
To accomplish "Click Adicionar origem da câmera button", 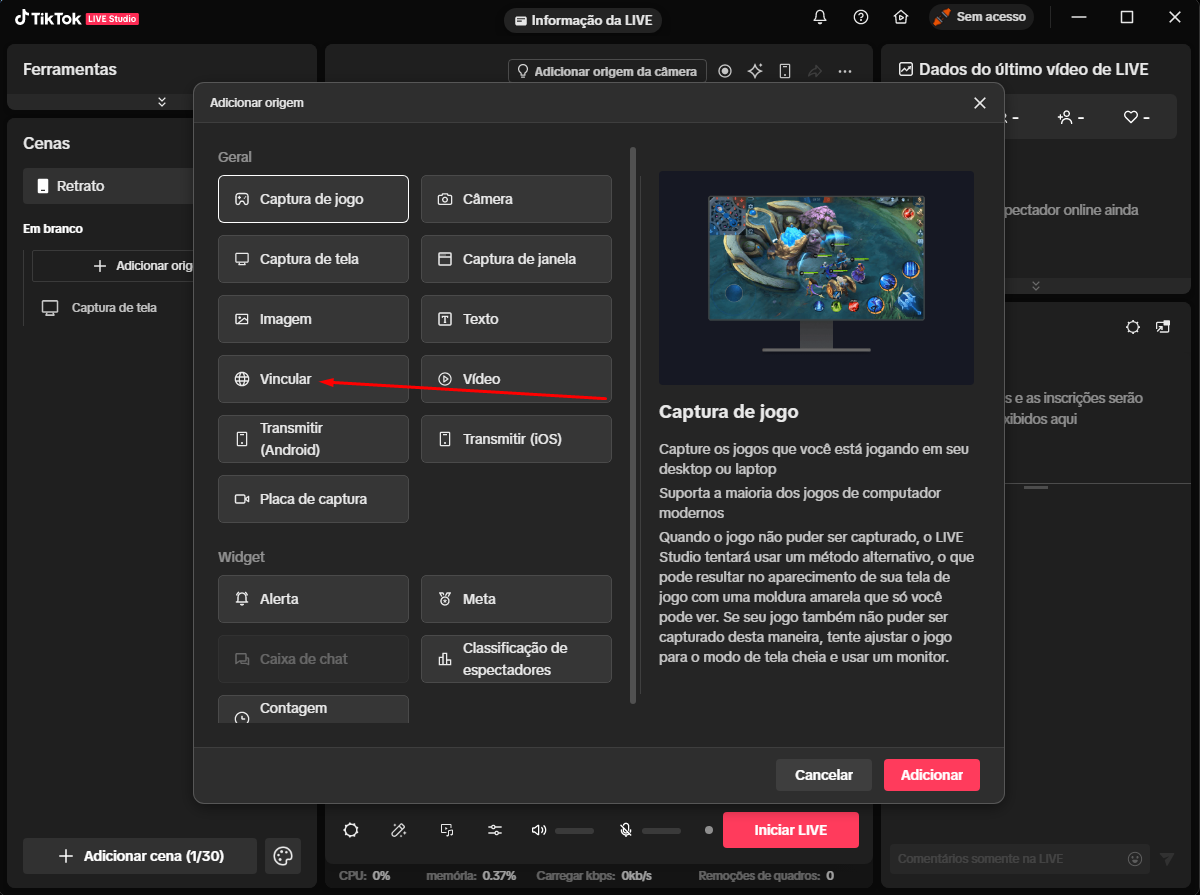I will [608, 72].
